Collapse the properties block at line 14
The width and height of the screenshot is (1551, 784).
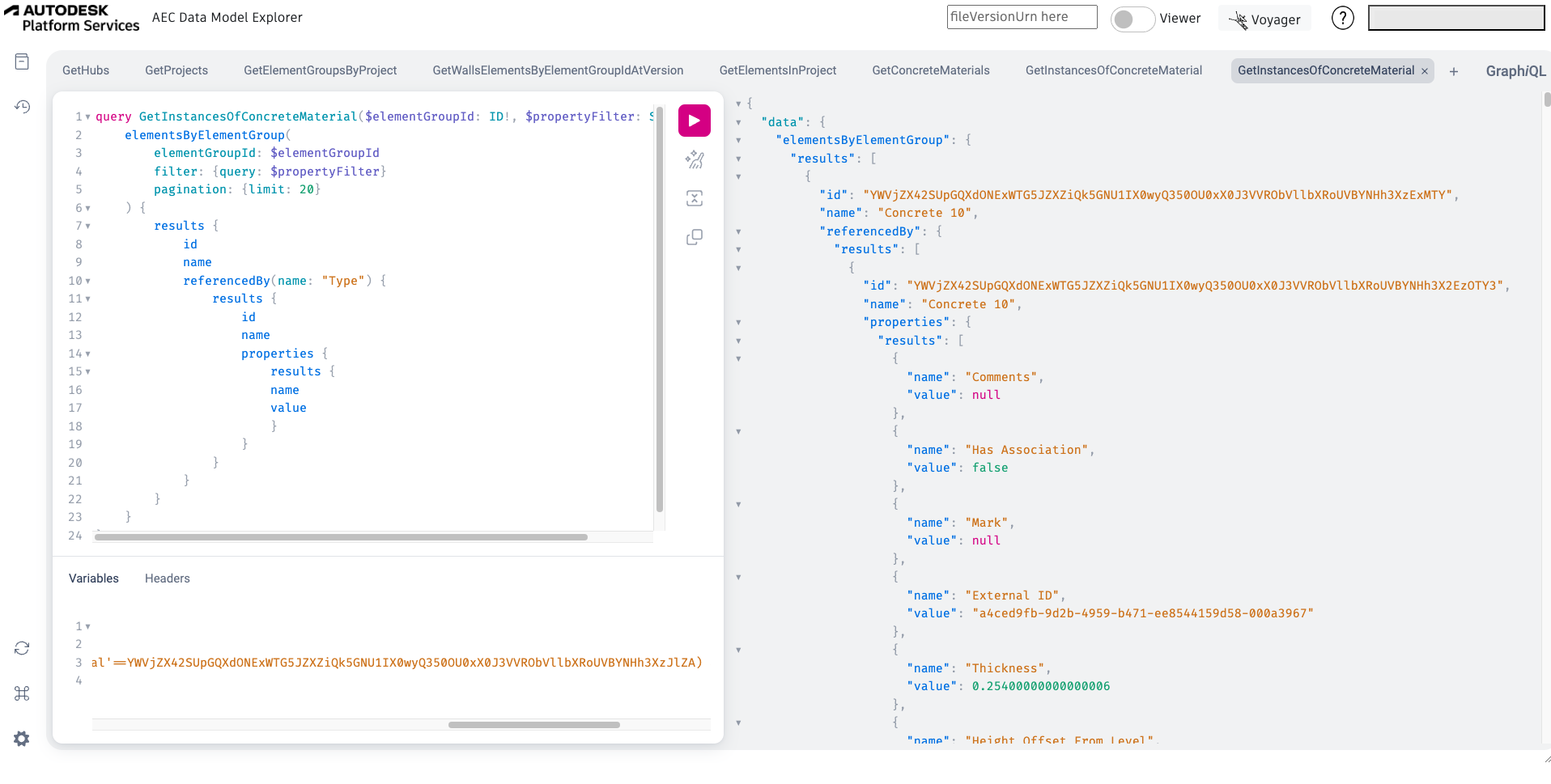coord(88,354)
